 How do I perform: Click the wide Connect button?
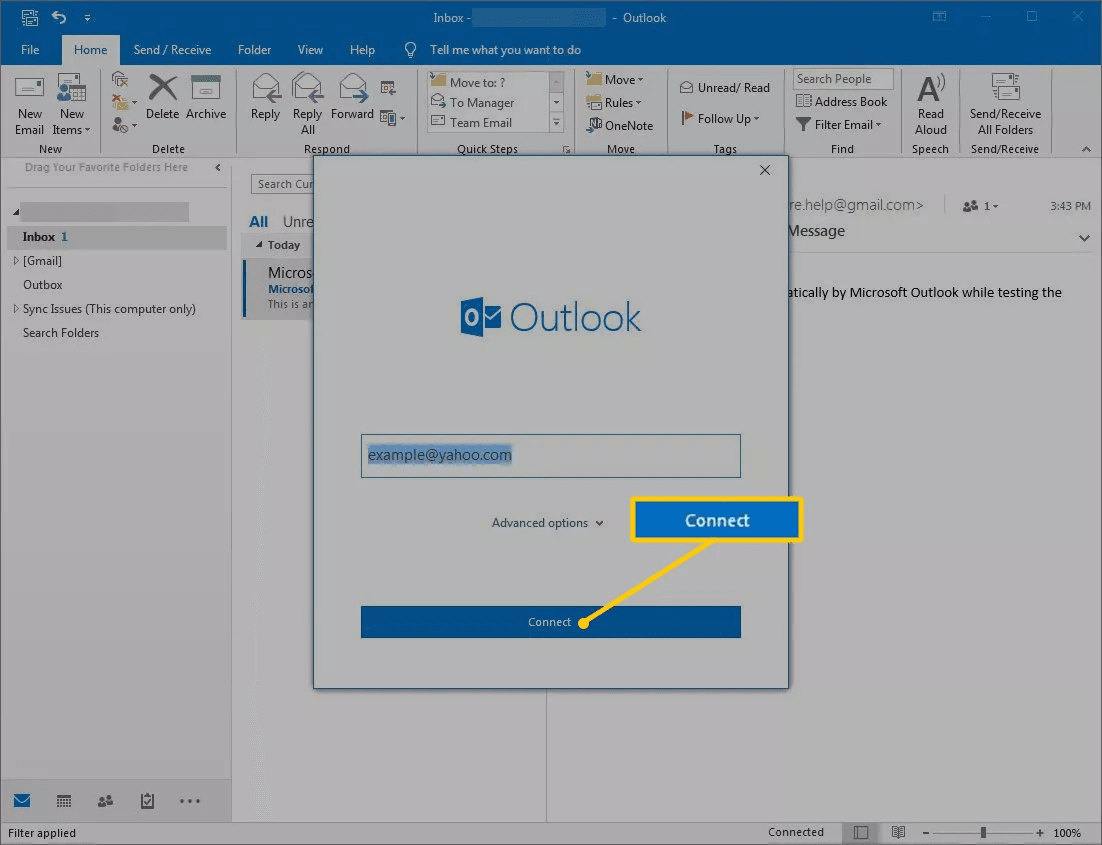coord(550,622)
